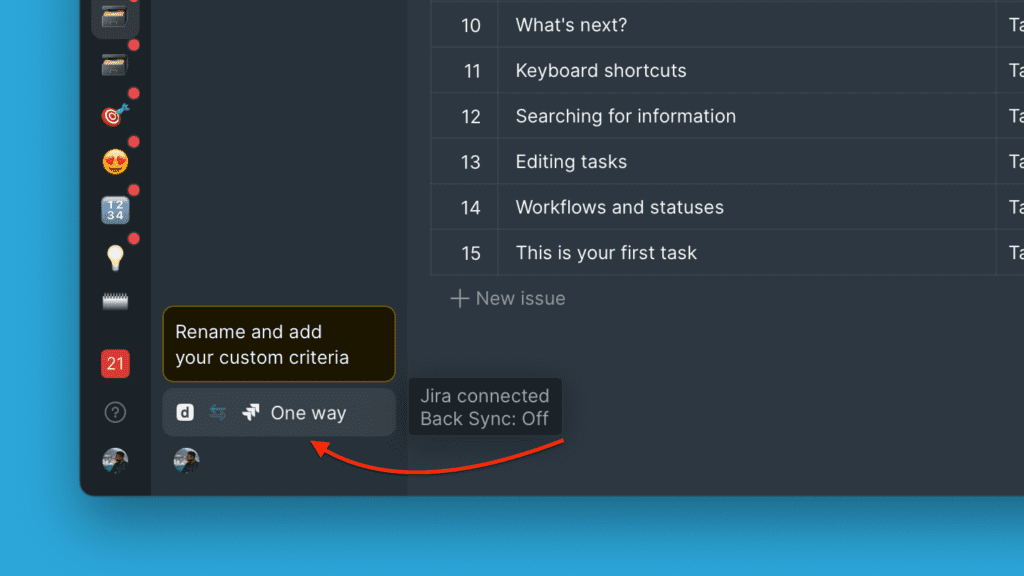Click the light bulb workspace icon

(x=115, y=258)
